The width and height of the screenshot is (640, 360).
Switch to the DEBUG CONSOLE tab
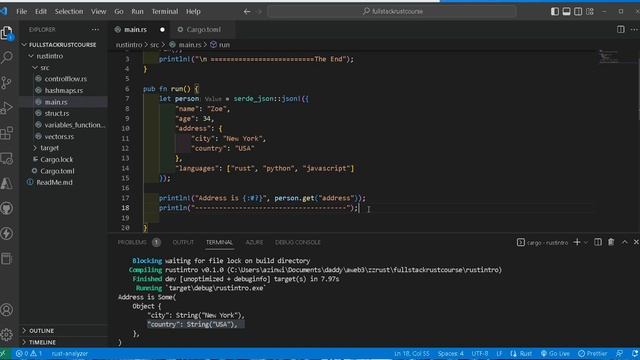click(x=298, y=242)
